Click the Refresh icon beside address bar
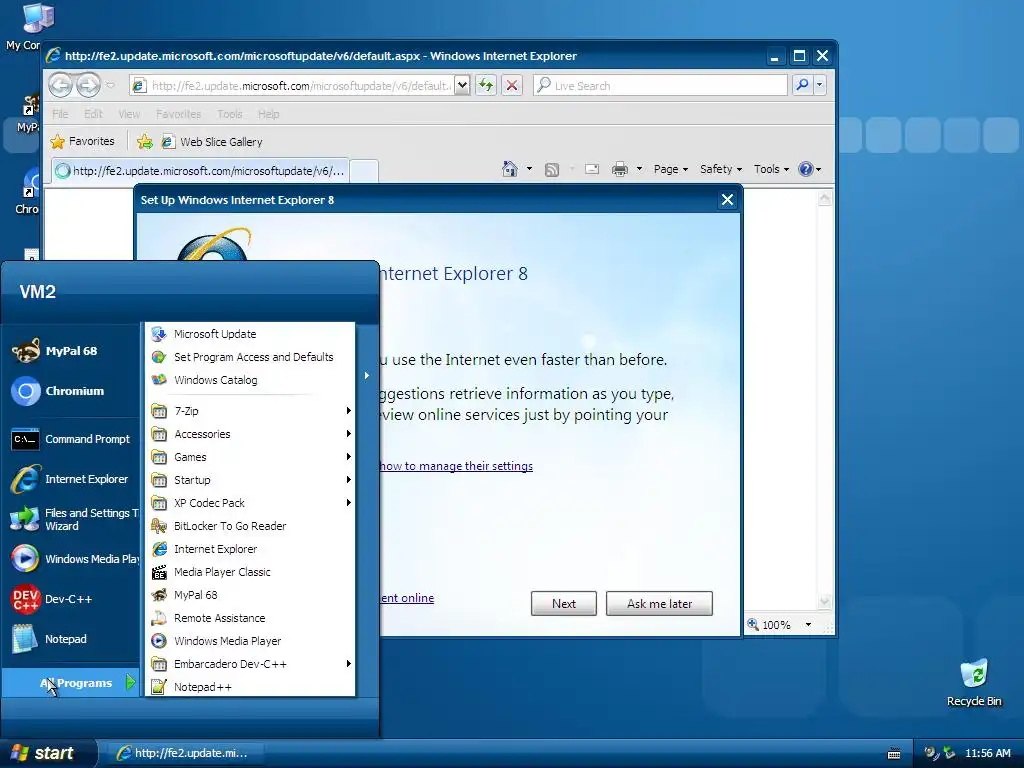 486,86
